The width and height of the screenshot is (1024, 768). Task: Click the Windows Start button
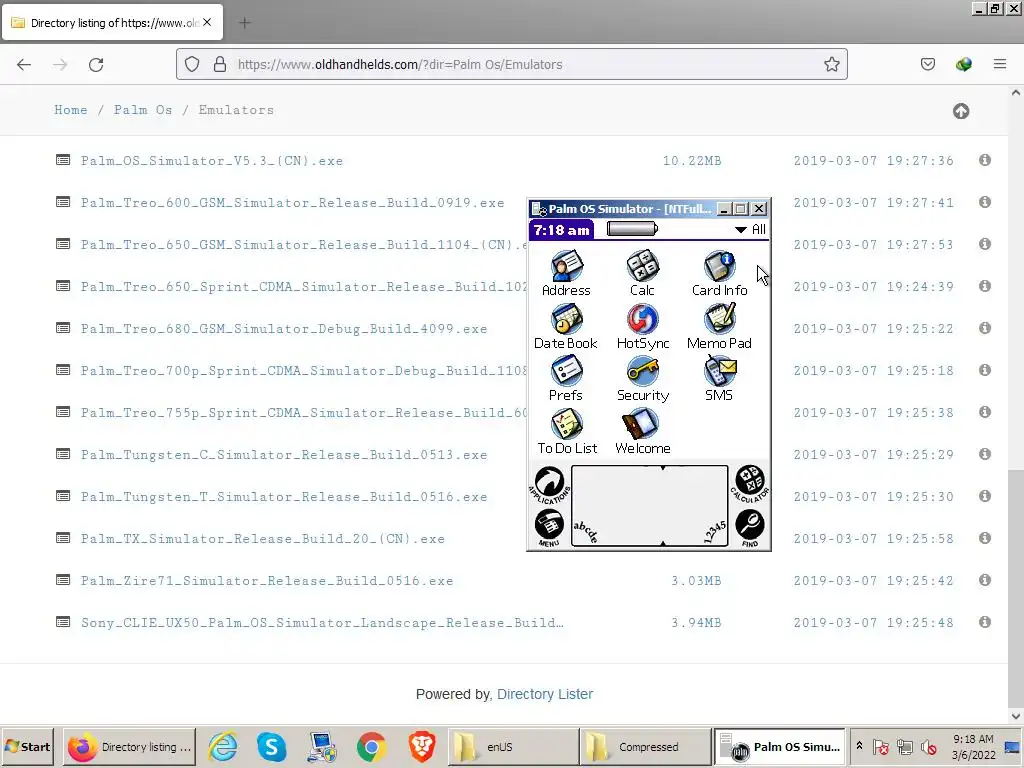coord(27,746)
